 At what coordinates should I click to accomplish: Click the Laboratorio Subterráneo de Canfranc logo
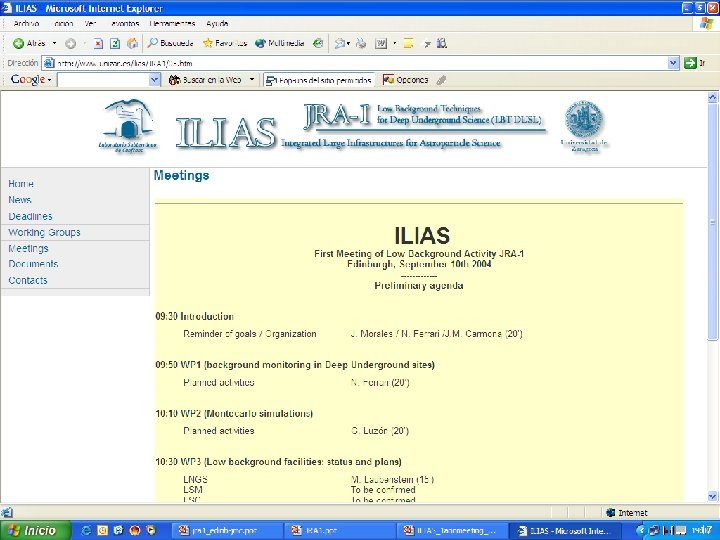[128, 125]
